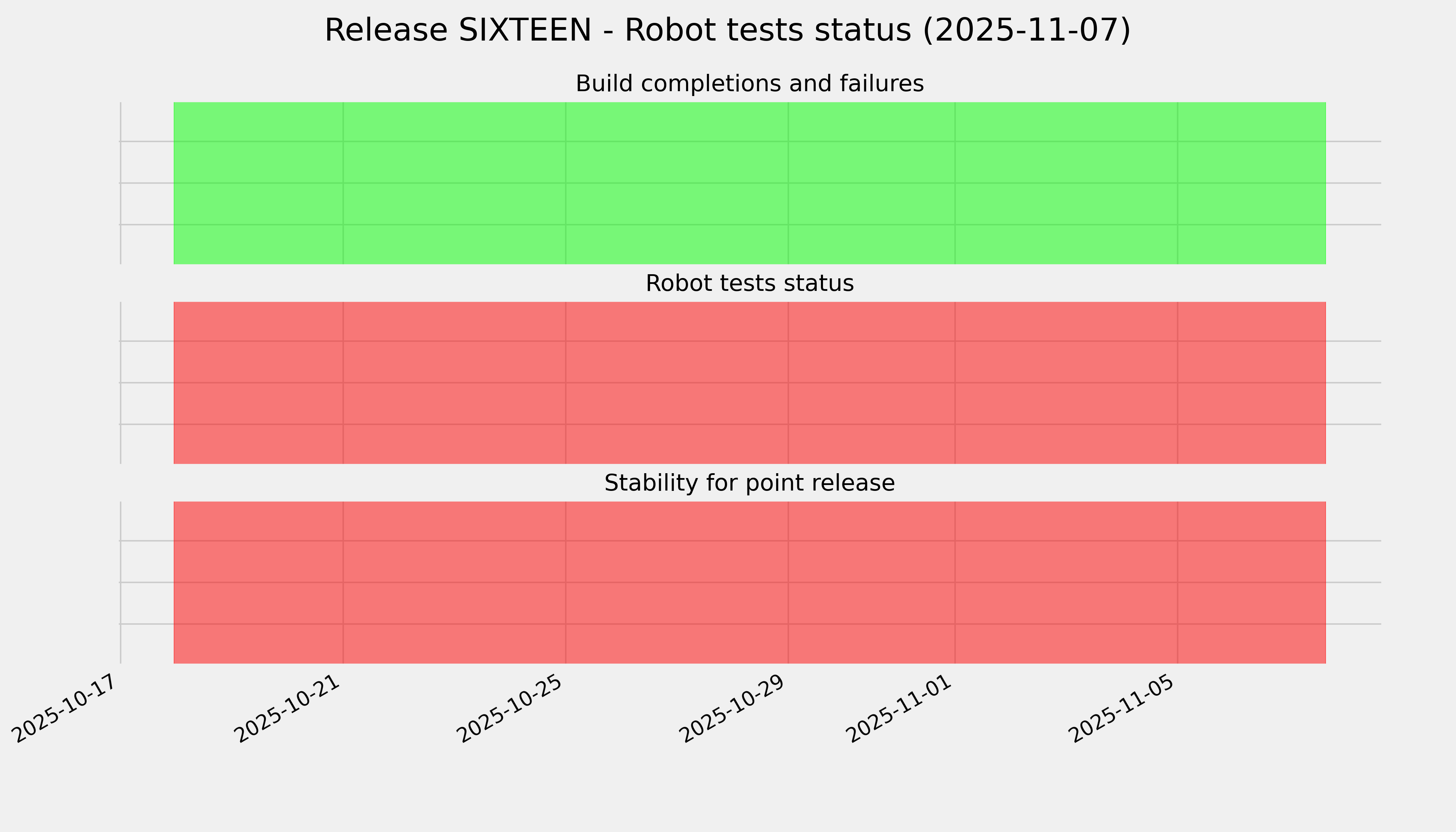Click the "Robot tests status" subplot heading
Viewport: 1456px width, 832px height.
point(749,284)
